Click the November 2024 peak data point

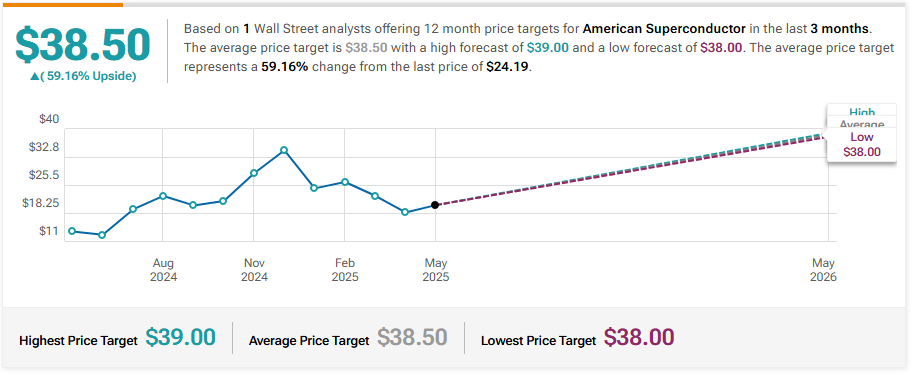pyautogui.click(x=284, y=150)
